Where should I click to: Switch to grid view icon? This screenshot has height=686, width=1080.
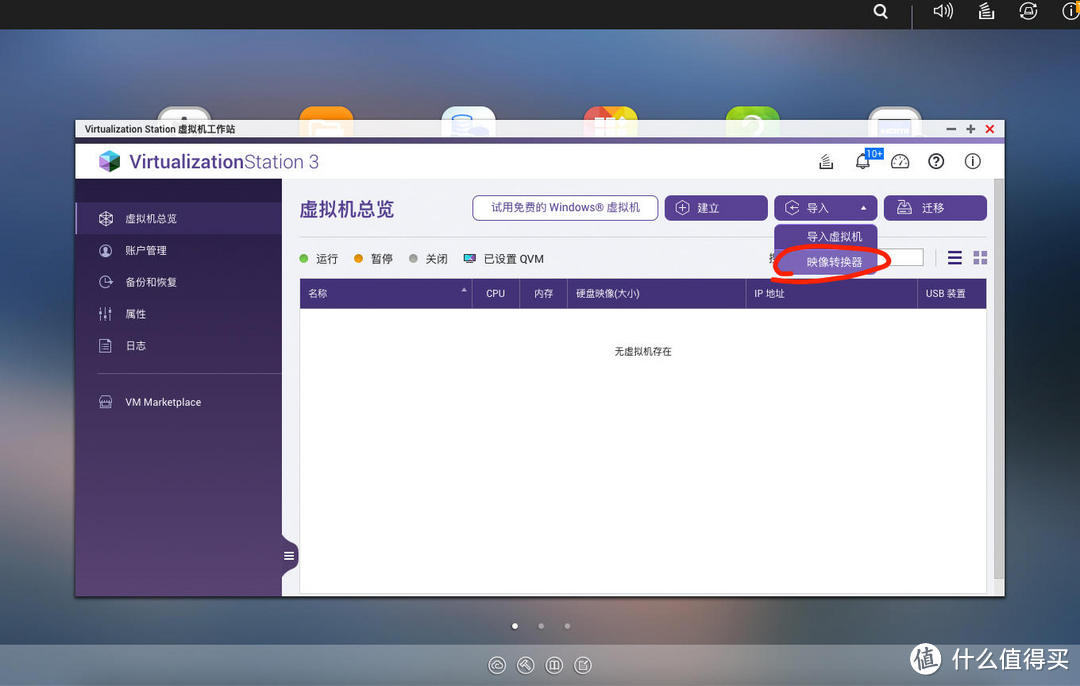tap(980, 258)
